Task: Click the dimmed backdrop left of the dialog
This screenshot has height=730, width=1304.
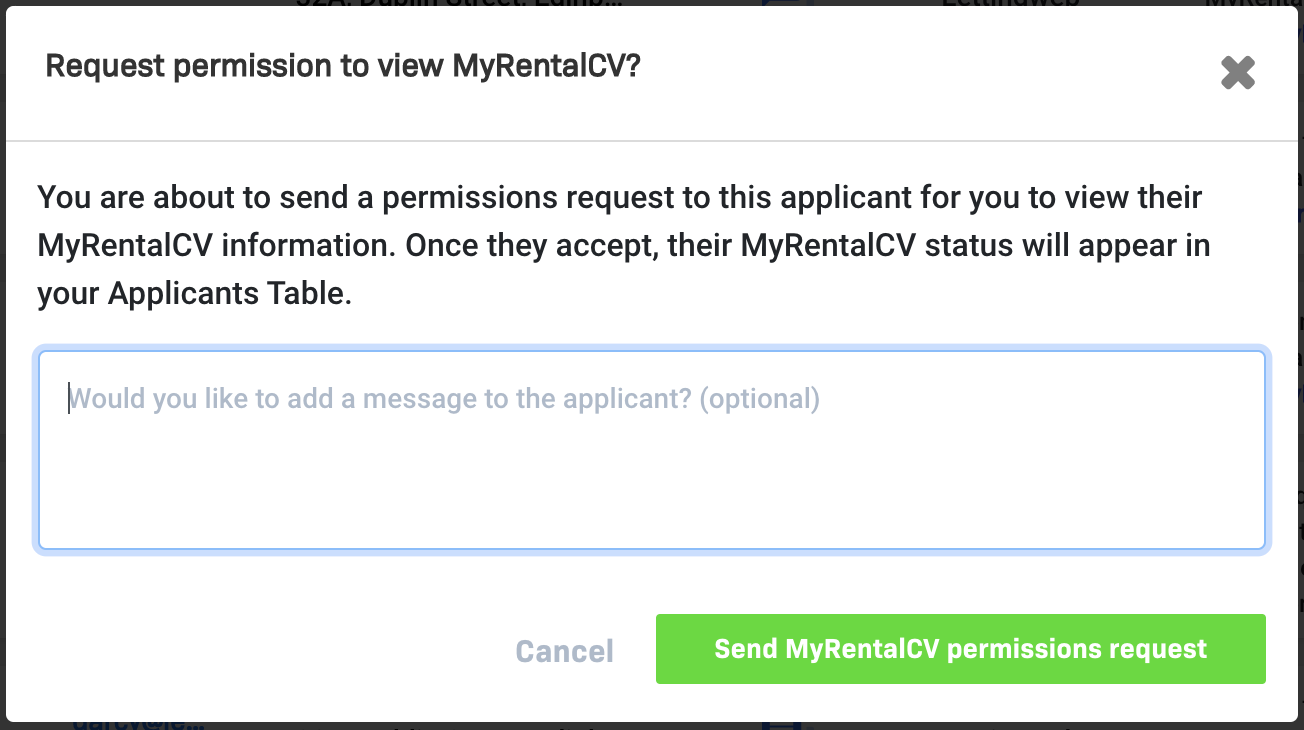Action: point(3,400)
